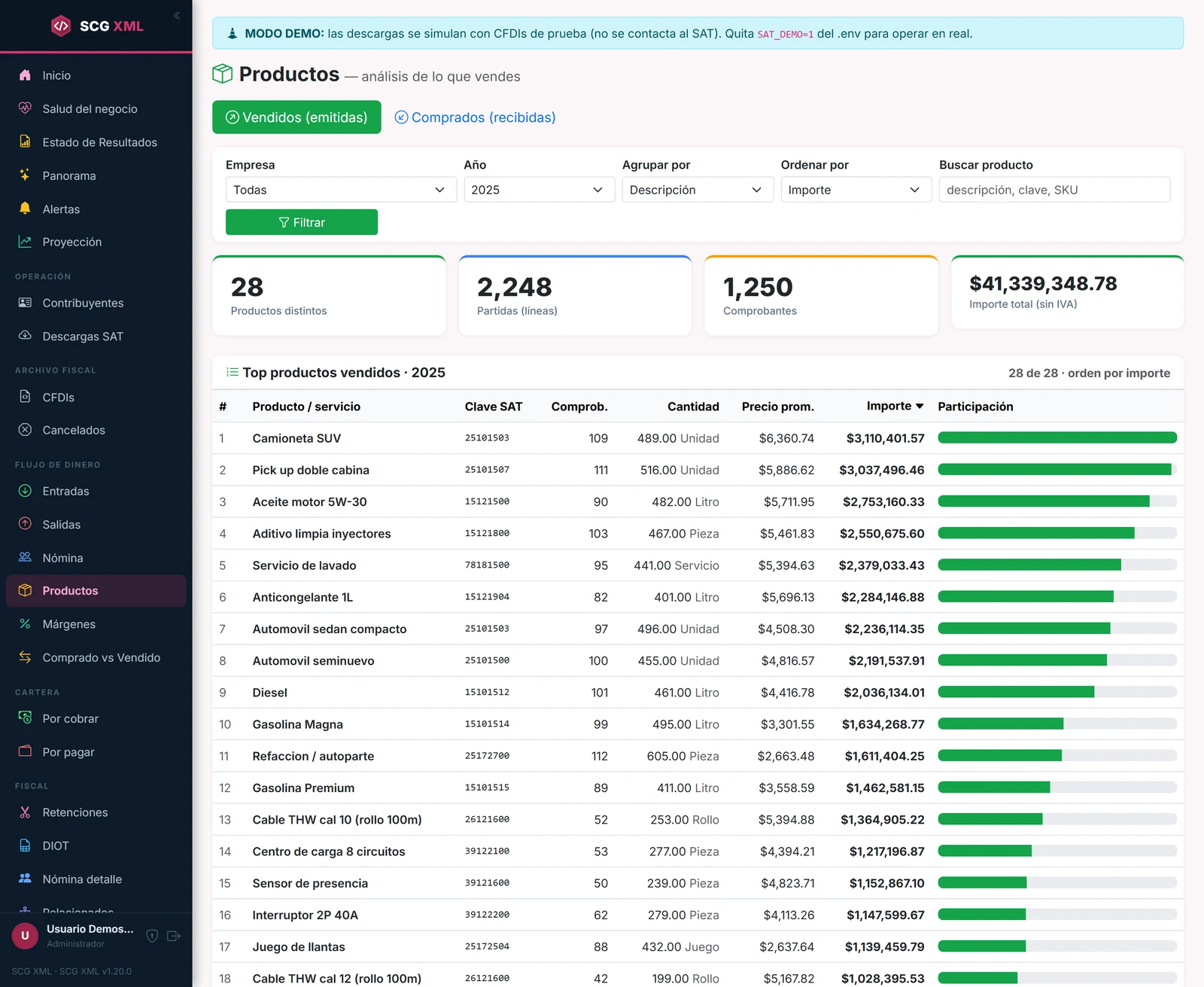1204x987 pixels.
Task: Focus the Buscar producto search field
Action: click(1054, 190)
